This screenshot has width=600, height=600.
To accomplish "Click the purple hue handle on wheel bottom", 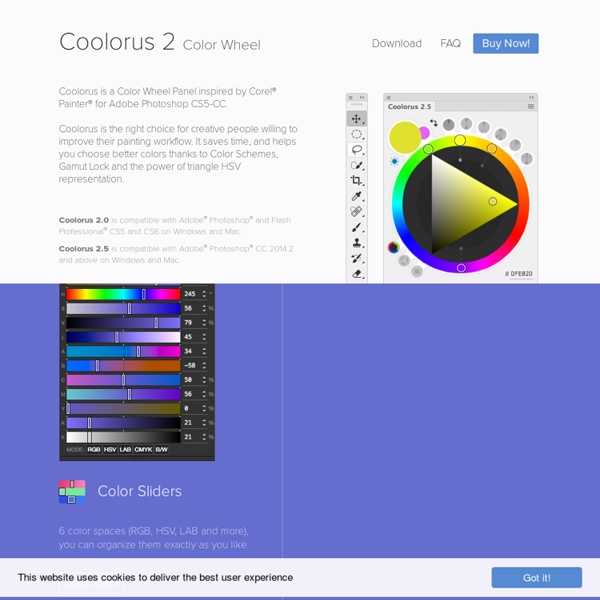I will (461, 268).
